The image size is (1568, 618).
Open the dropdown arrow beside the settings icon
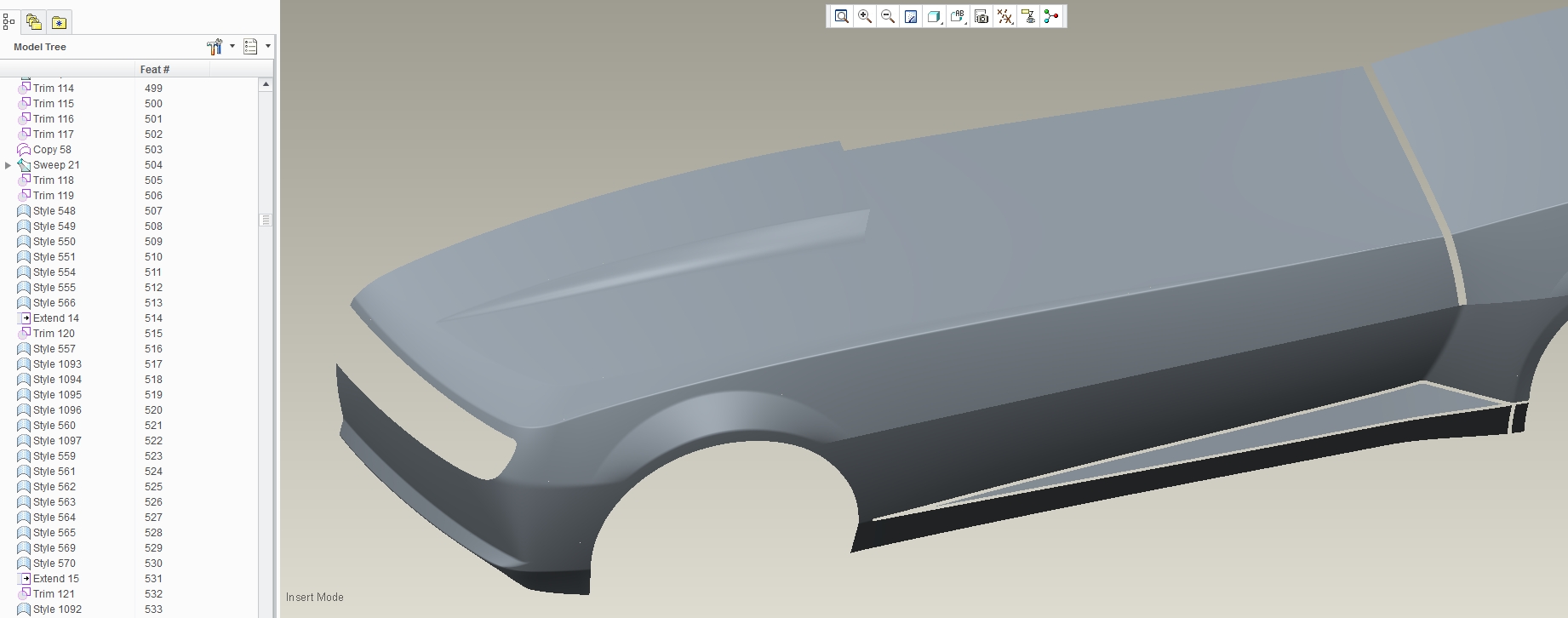232,47
